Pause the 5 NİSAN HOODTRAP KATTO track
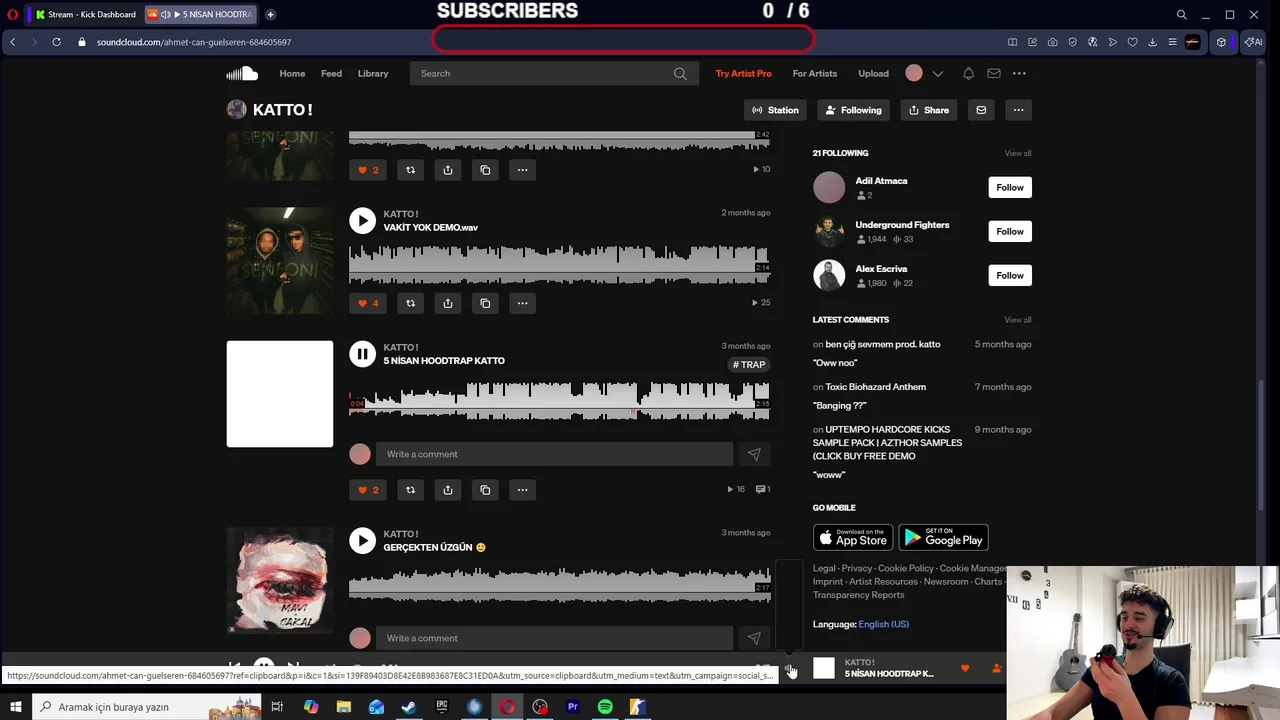Viewport: 1280px width, 720px height. pos(362,353)
